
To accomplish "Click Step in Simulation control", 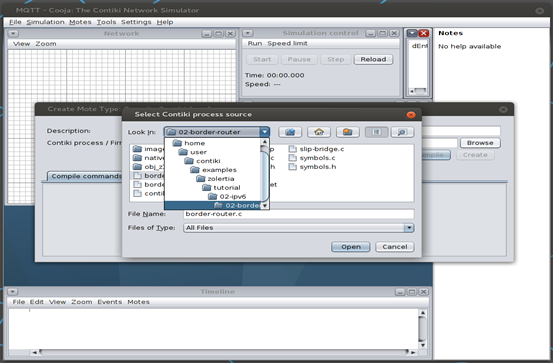I will tap(335, 59).
